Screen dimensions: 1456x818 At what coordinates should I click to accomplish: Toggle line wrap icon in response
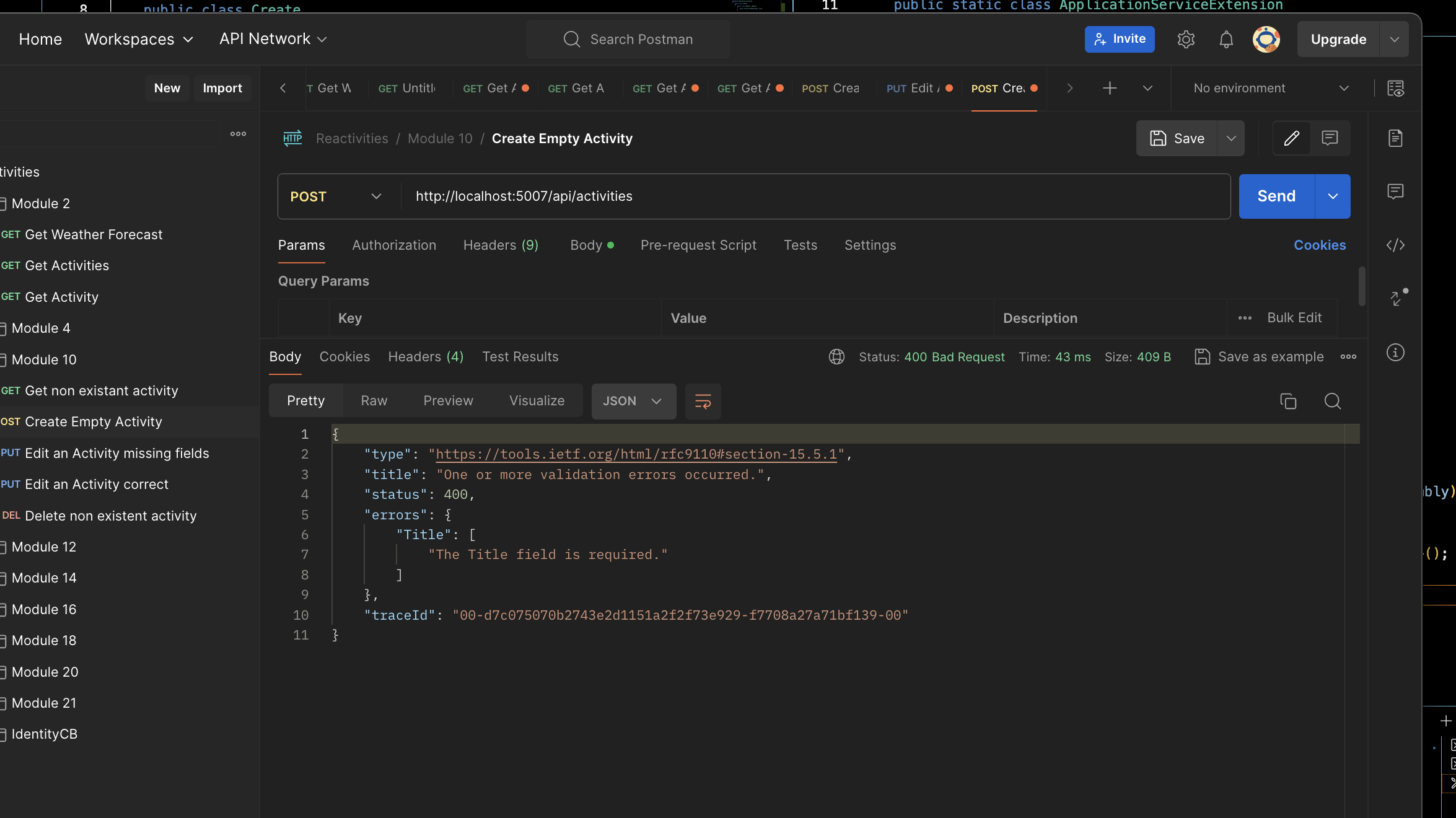click(703, 402)
